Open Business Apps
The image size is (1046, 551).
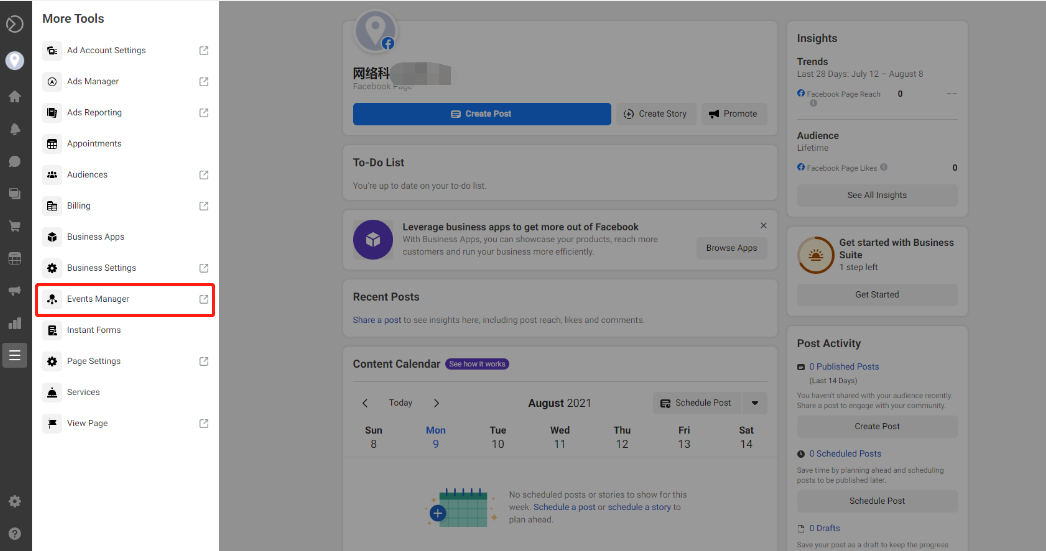[125, 237]
